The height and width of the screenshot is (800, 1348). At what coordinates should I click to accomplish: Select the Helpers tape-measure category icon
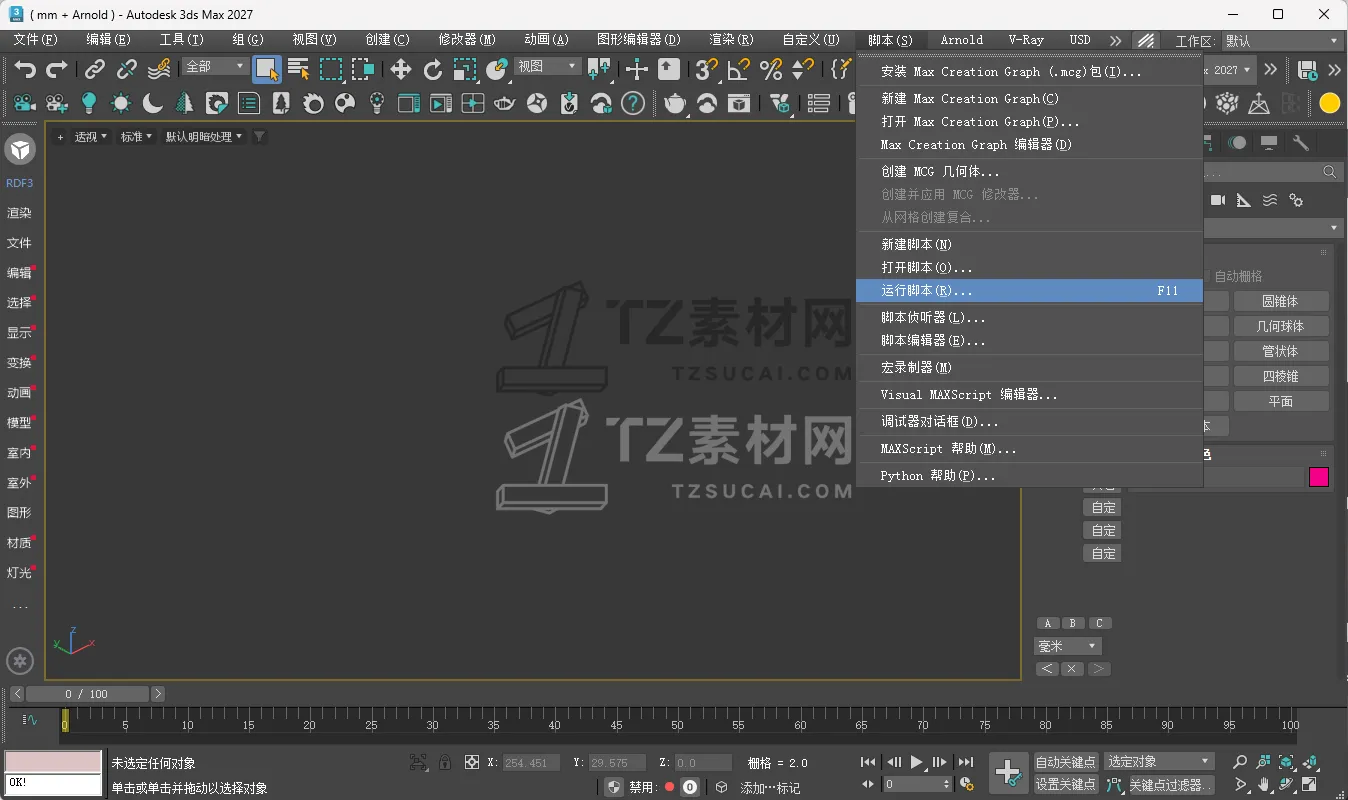[x=1244, y=200]
